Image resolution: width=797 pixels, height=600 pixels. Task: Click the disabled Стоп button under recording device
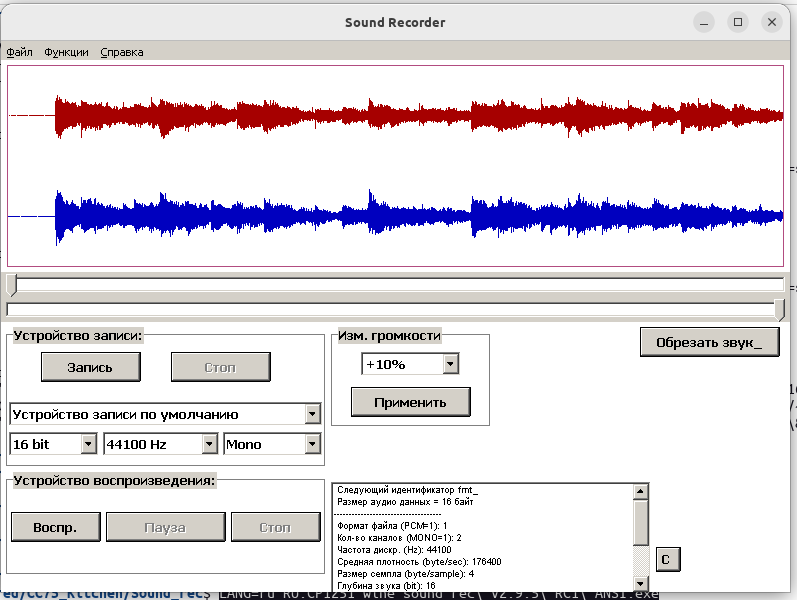point(221,367)
